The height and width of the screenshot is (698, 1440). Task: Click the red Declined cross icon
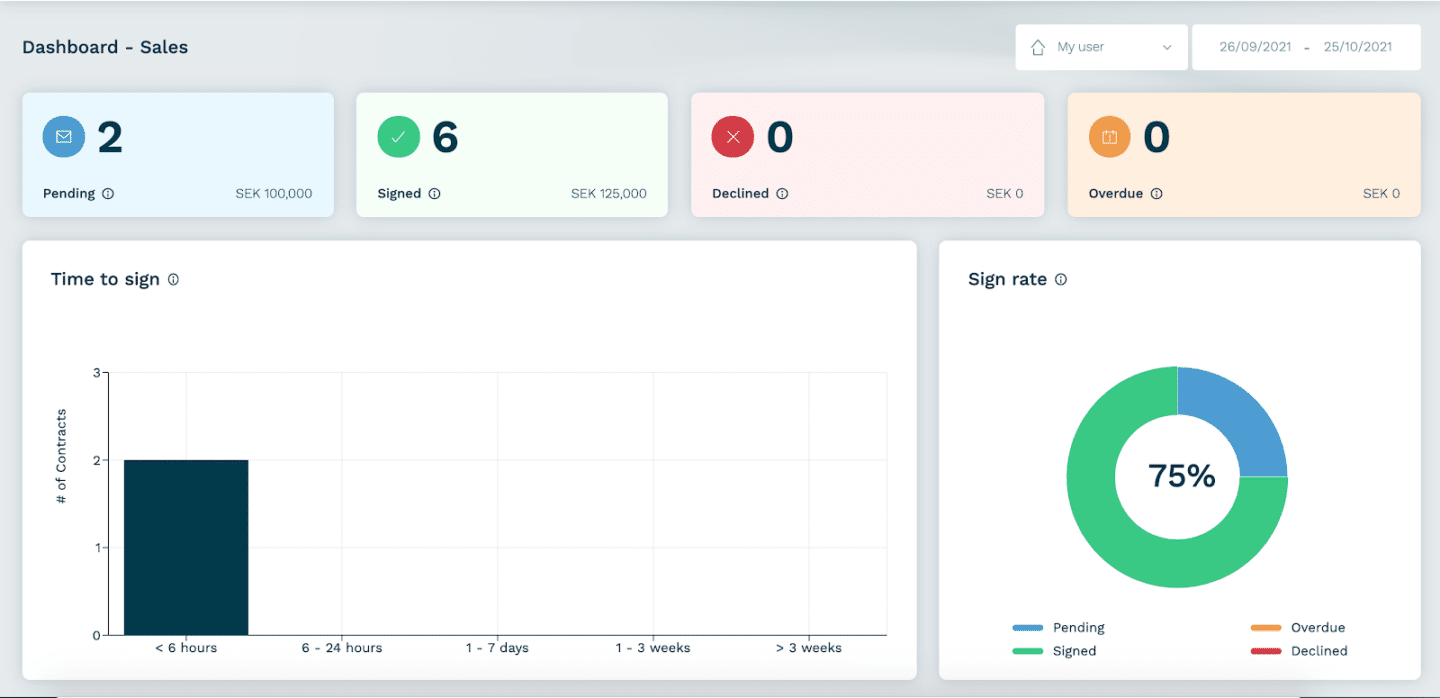coord(732,137)
